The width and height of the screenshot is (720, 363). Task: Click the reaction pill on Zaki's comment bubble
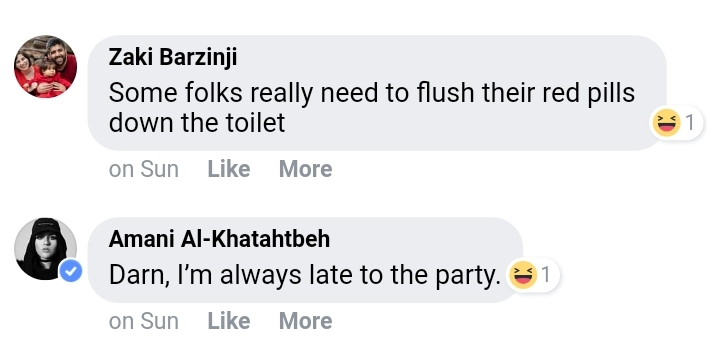pos(676,123)
